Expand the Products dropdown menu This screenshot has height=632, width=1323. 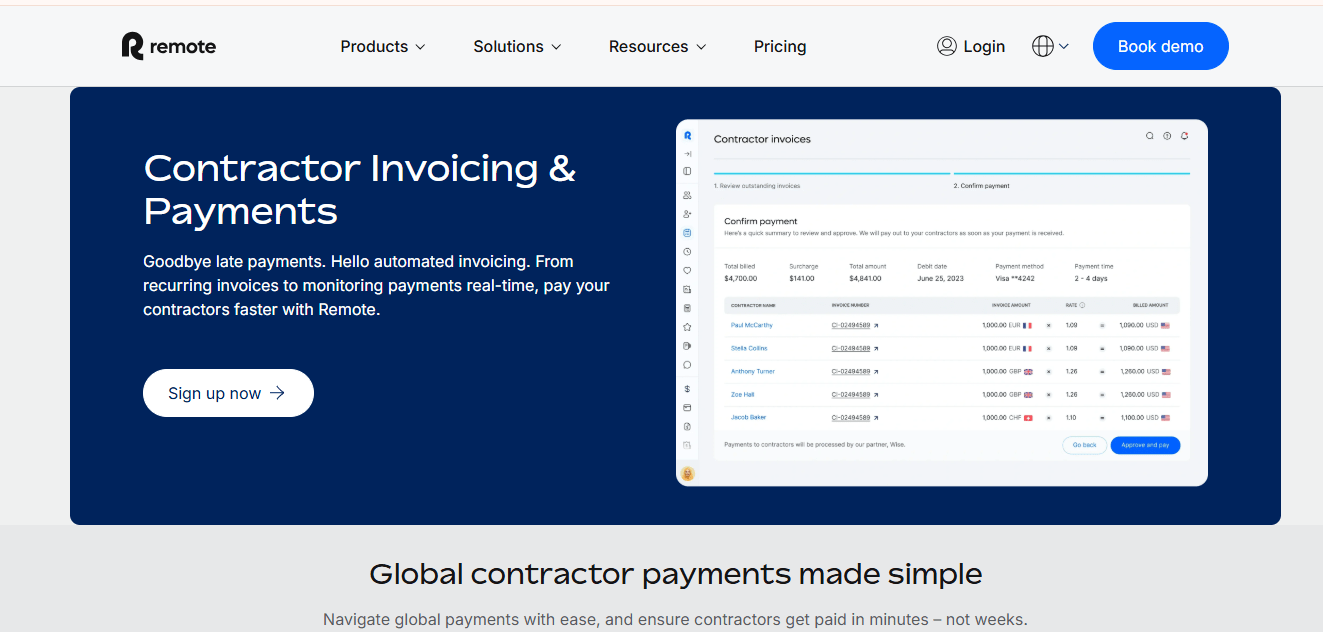[383, 46]
